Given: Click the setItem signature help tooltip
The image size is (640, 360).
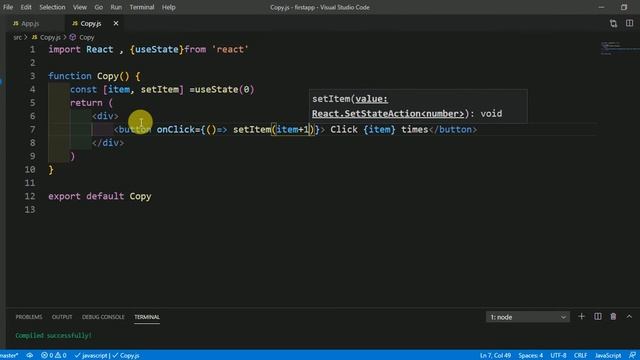Looking at the screenshot, I should [x=418, y=106].
